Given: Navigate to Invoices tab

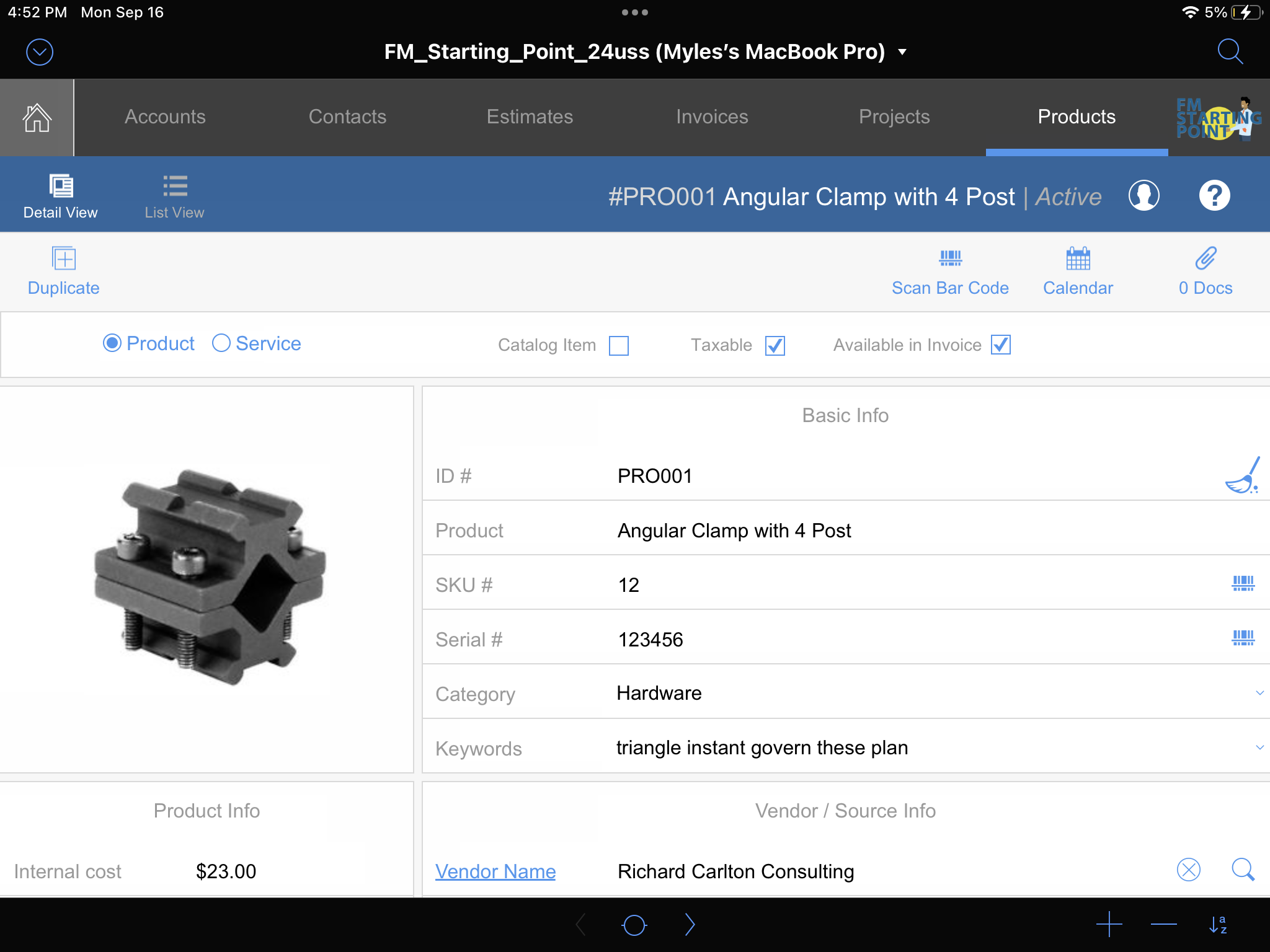Looking at the screenshot, I should click(x=712, y=116).
